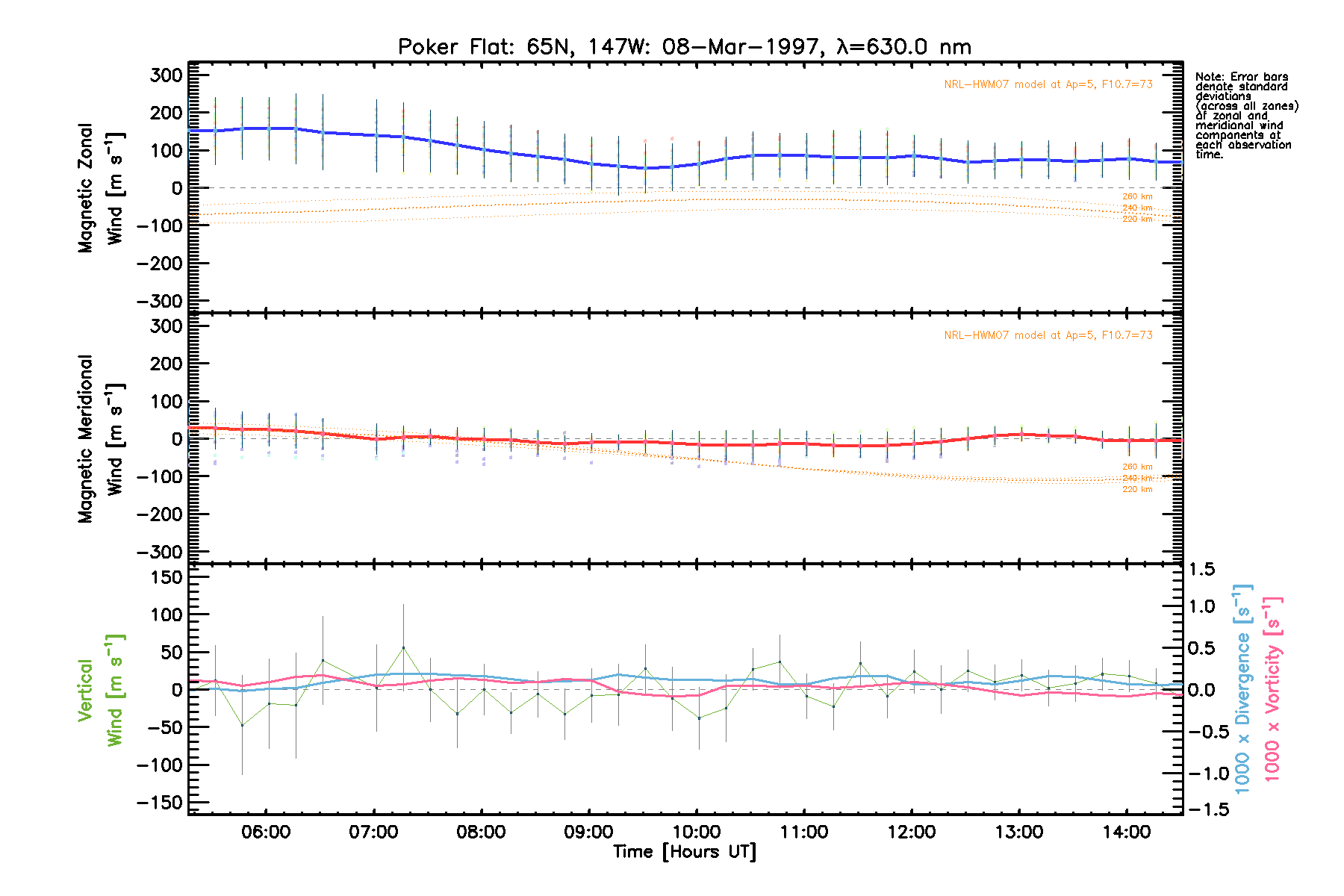1344x896 pixels.
Task: Click the 06:00 time tick label
Action: 266,833
